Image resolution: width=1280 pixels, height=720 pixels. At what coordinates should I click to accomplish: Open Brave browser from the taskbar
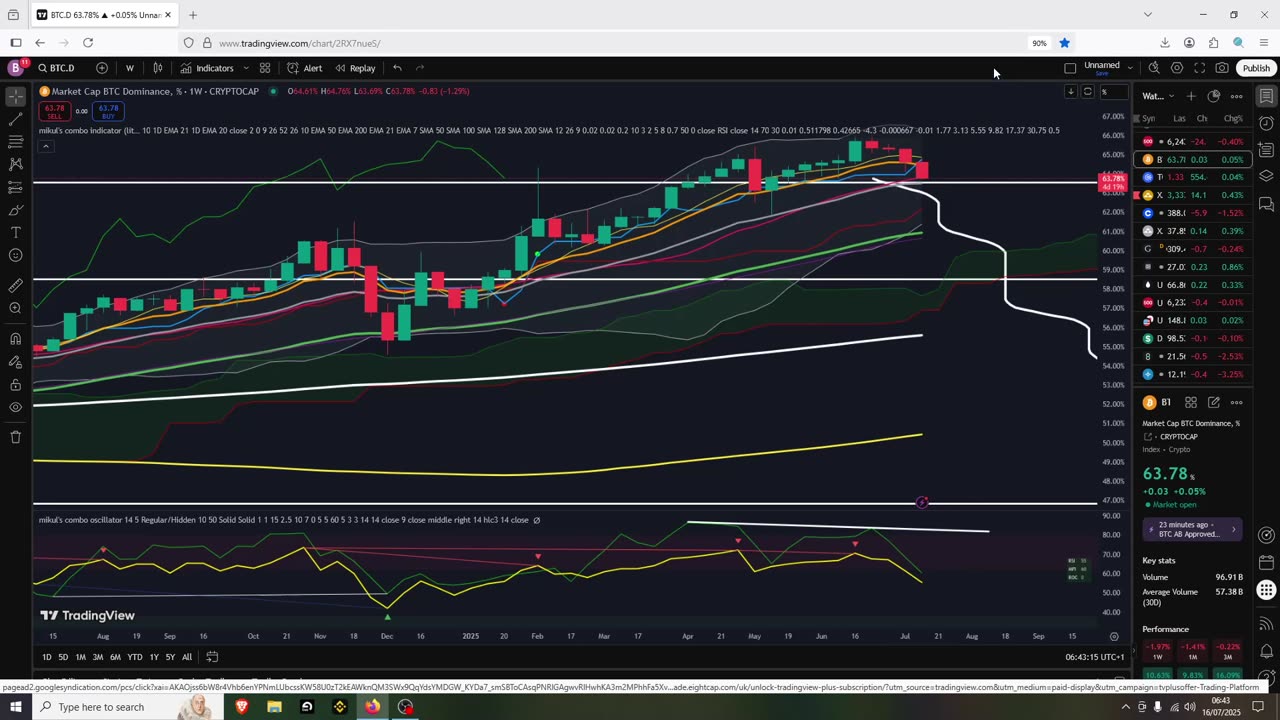(241, 707)
